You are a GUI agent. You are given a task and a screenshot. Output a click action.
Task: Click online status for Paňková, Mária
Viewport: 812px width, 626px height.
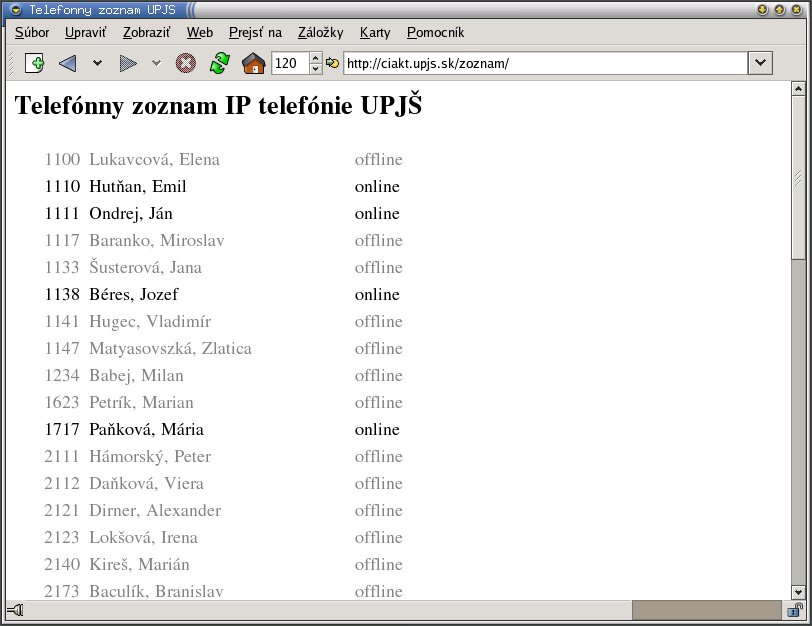coord(377,429)
